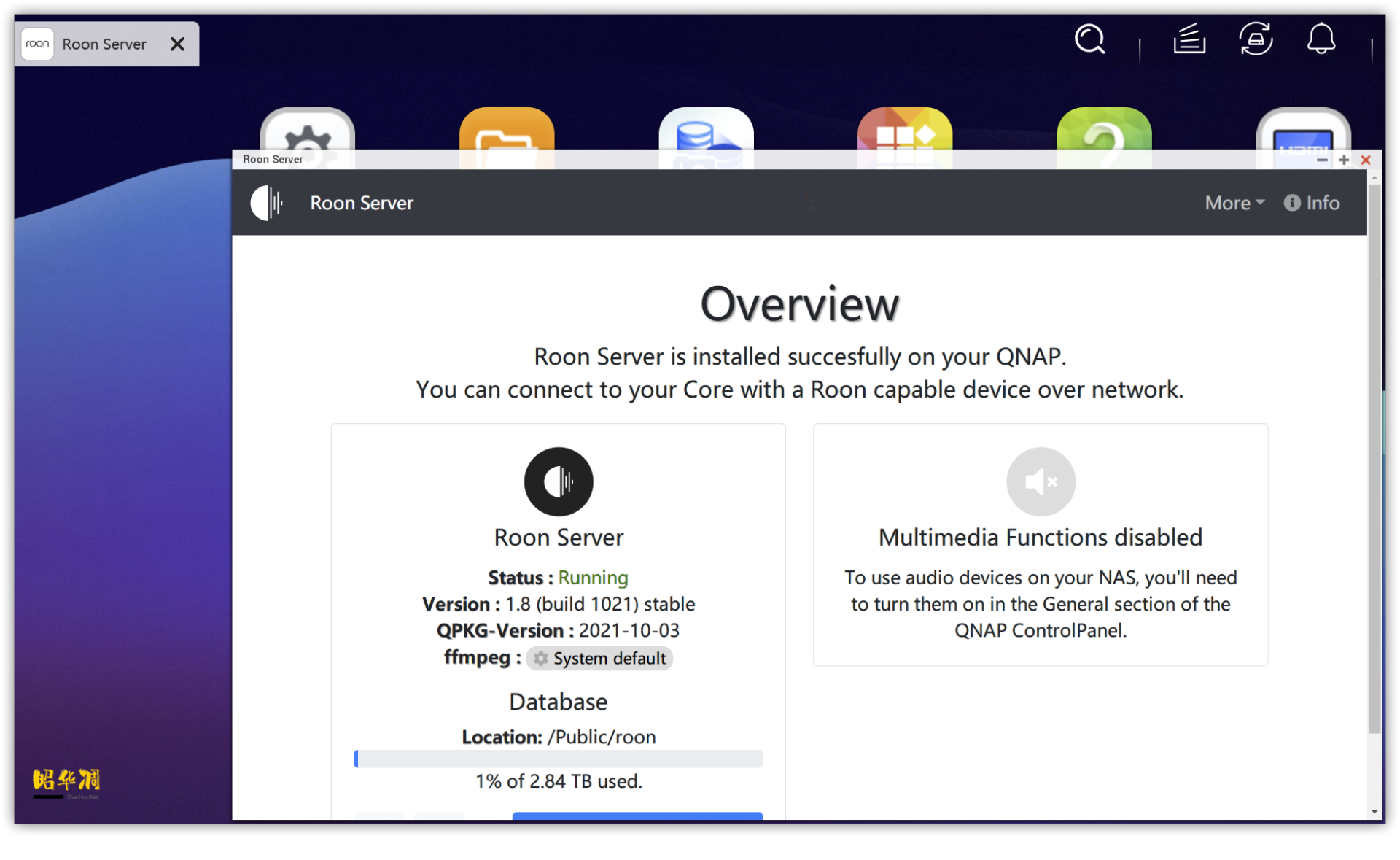This screenshot has width=1400, height=860.
Task: Close the Roon Server taskbar tab
Action: point(177,44)
